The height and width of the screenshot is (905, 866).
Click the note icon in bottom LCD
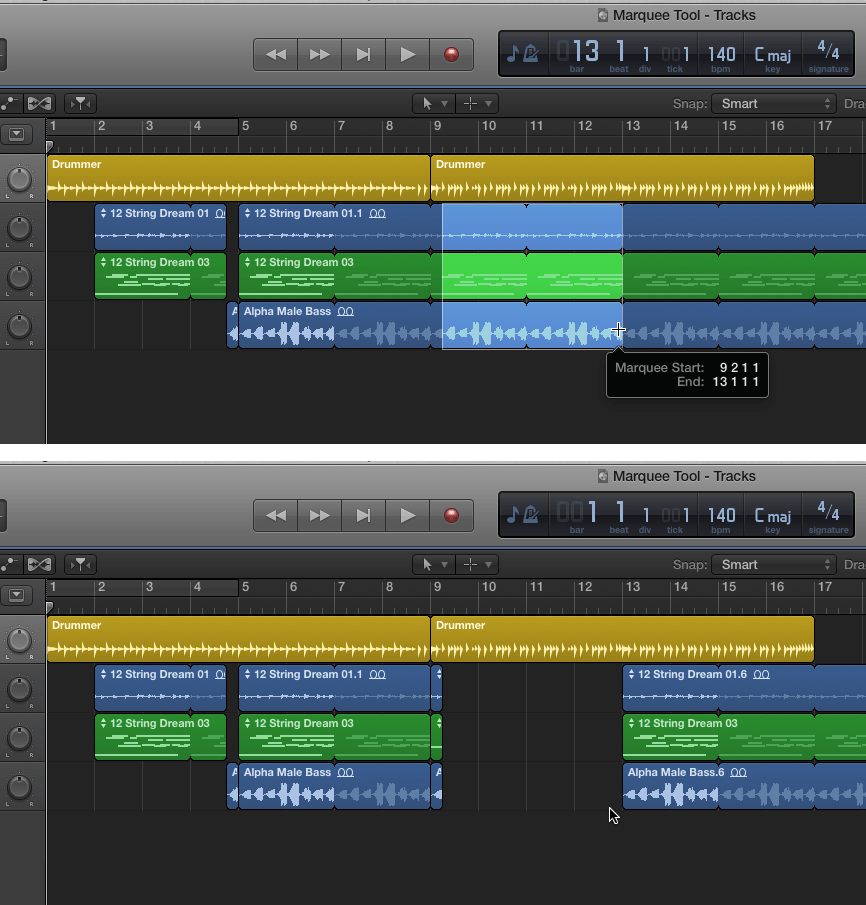pos(512,514)
